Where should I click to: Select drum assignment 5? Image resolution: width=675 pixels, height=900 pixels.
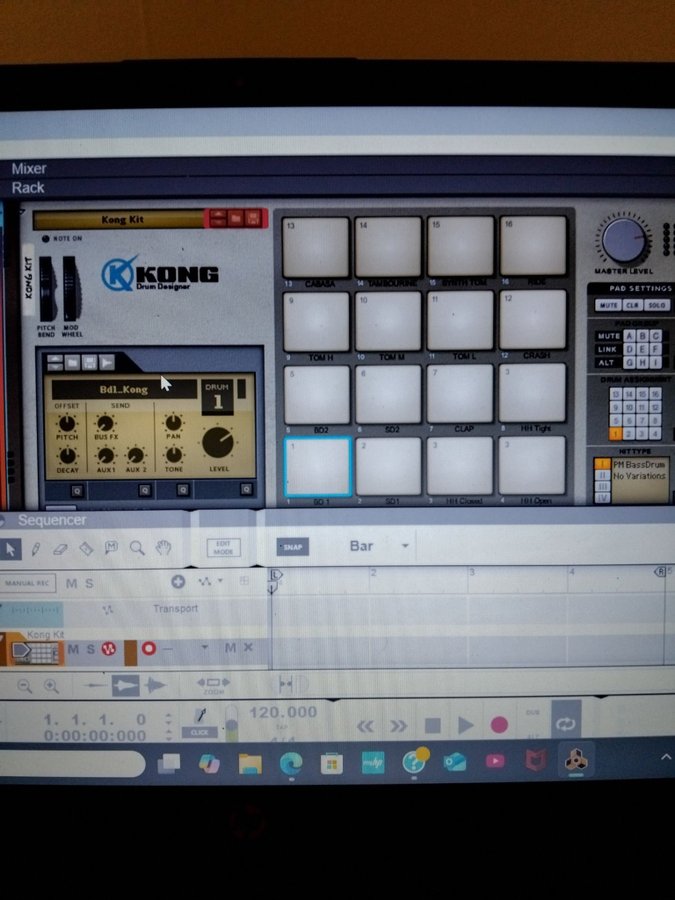tap(615, 420)
